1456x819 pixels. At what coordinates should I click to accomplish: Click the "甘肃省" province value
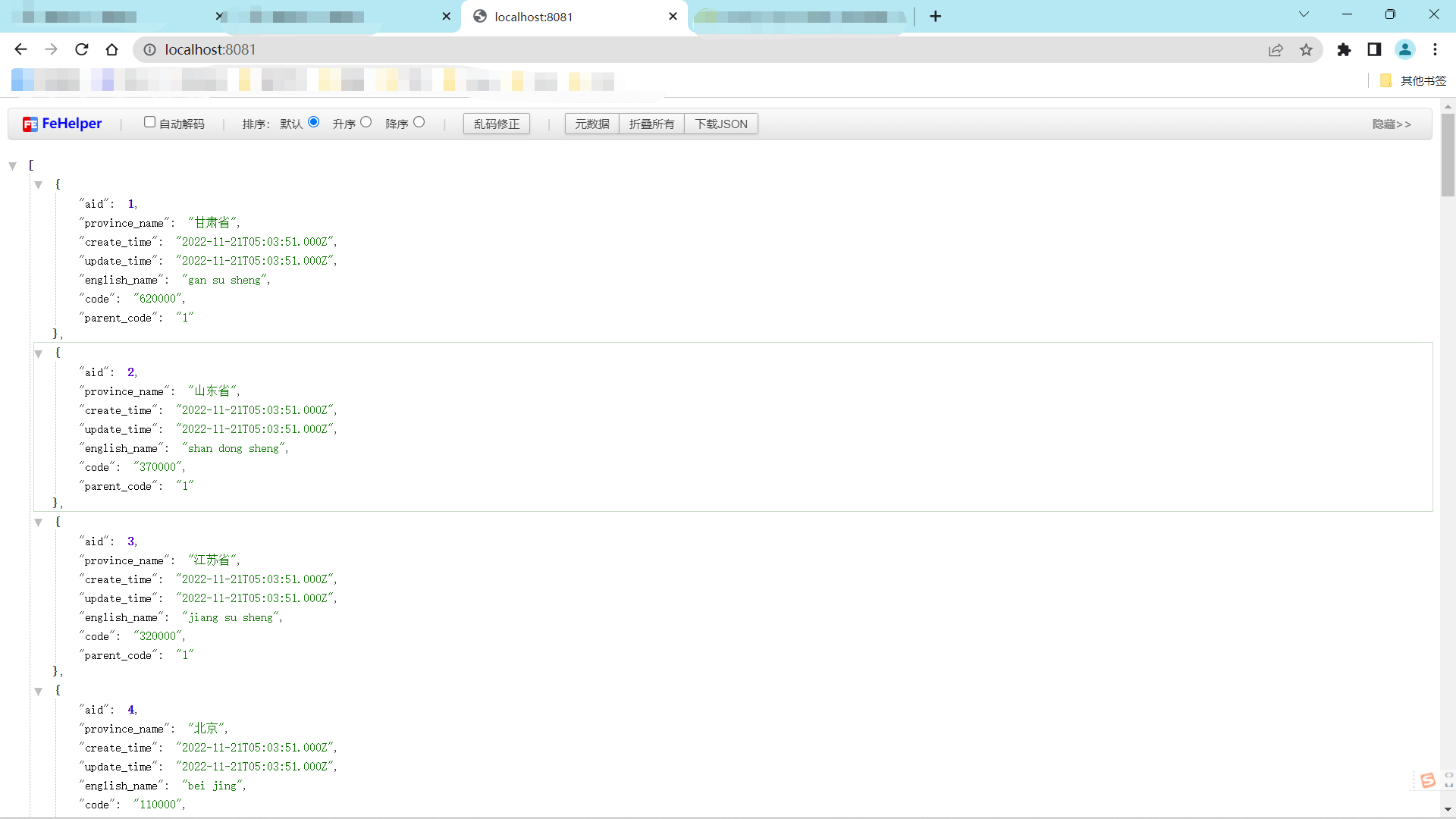pyautogui.click(x=212, y=222)
